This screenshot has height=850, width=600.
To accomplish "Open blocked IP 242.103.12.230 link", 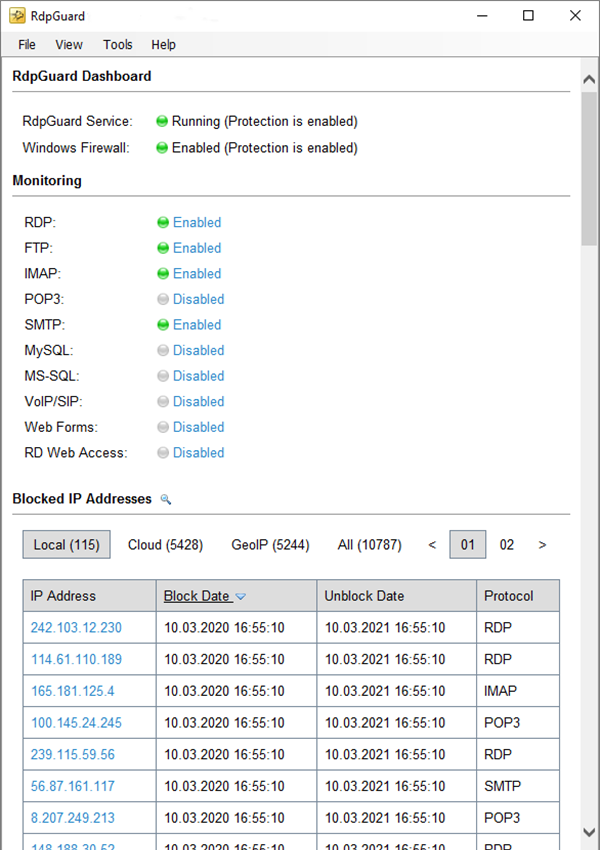I will pos(76,628).
